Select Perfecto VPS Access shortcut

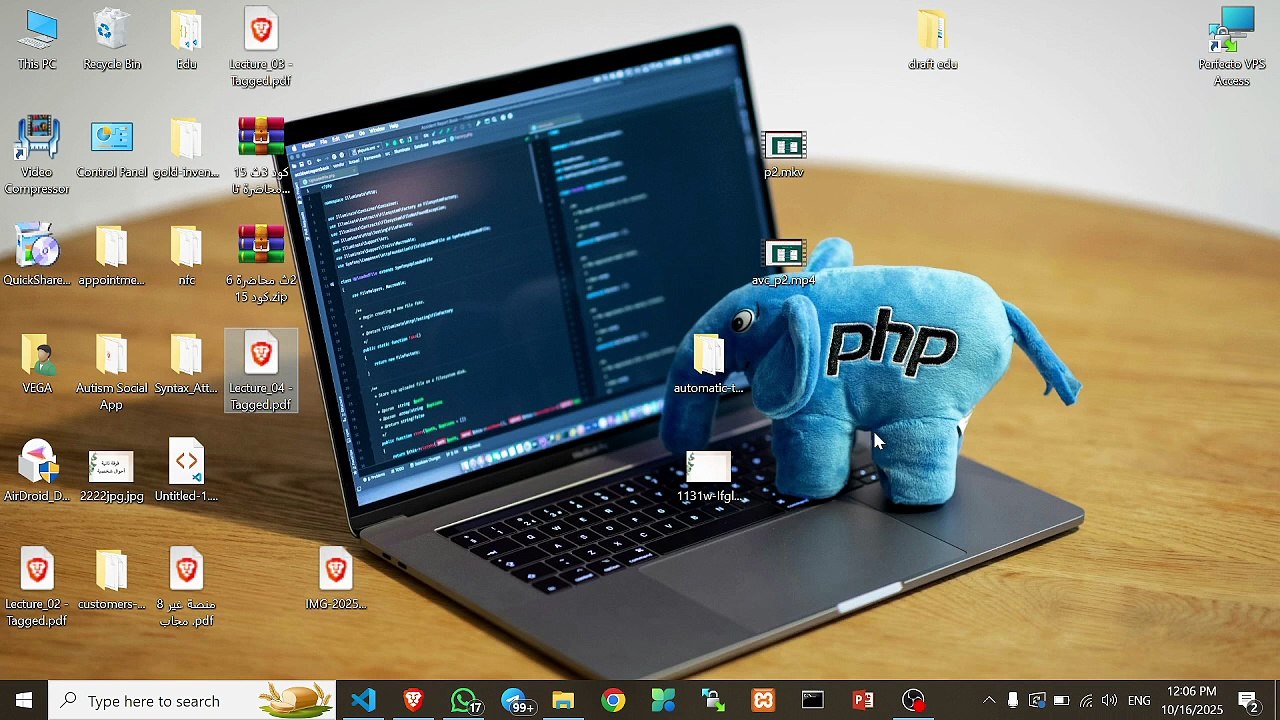point(1232,48)
